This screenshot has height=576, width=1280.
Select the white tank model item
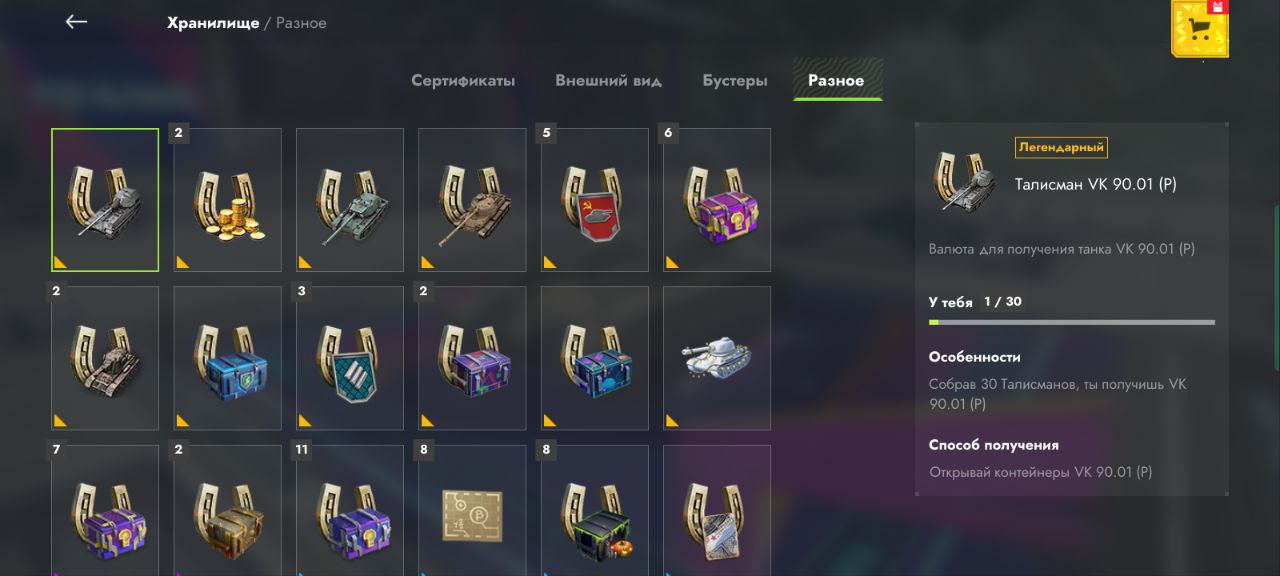[x=717, y=358]
